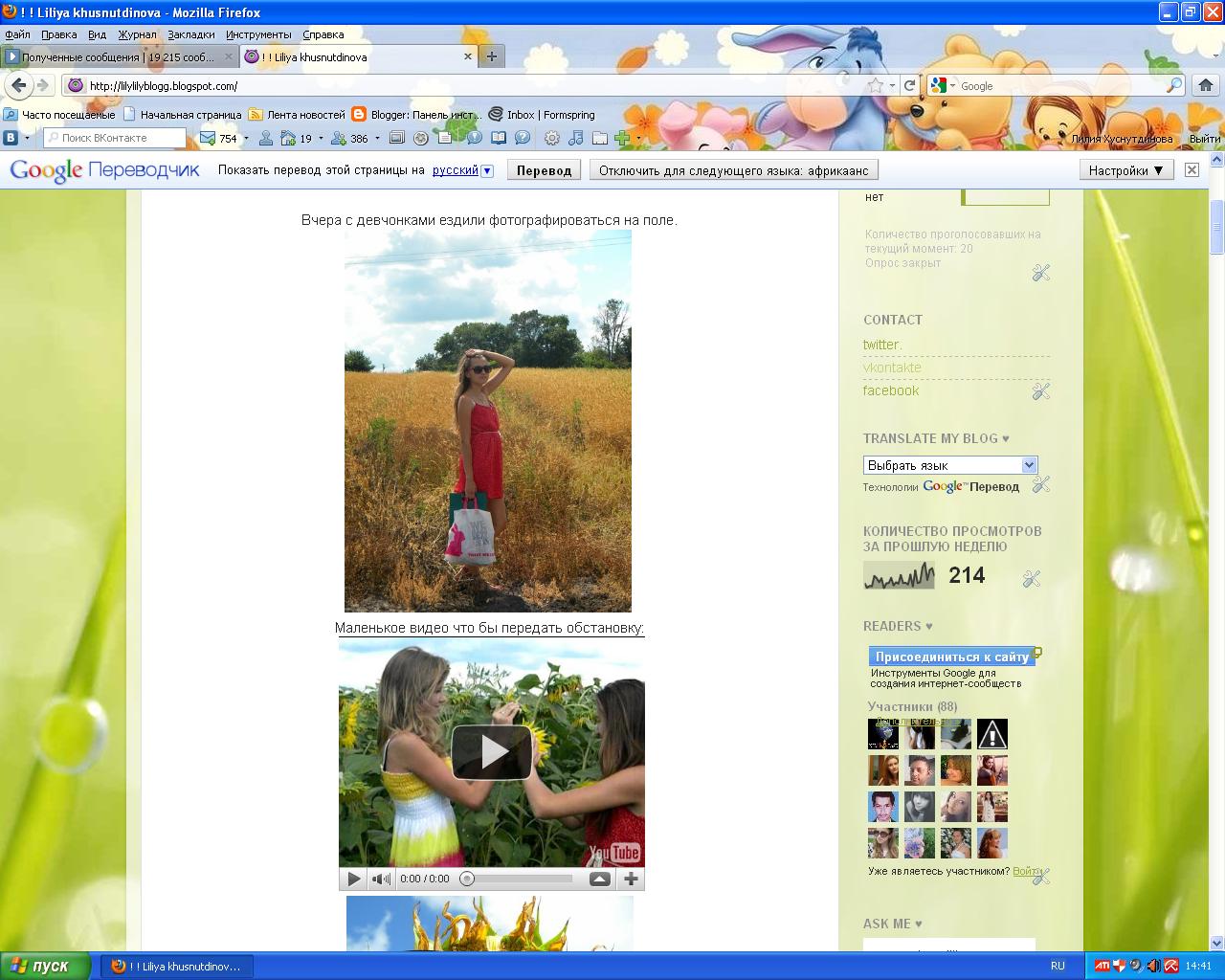1225x980 pixels.
Task: Open the Home page icon
Action: 1207,85
